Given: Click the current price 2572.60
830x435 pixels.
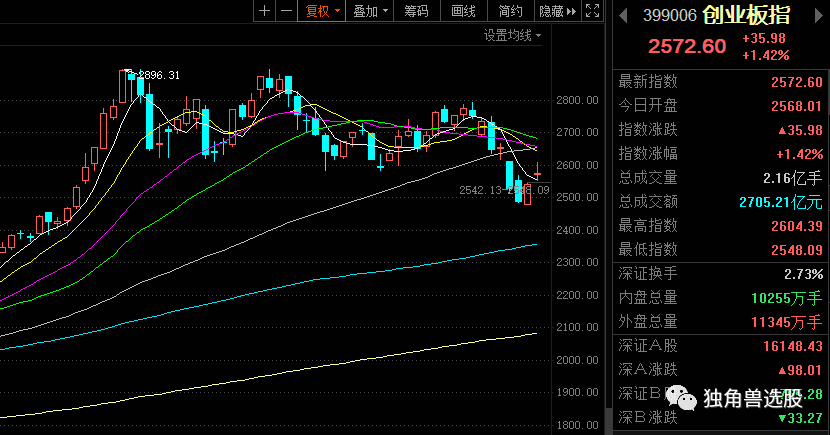Looking at the screenshot, I should 687,47.
